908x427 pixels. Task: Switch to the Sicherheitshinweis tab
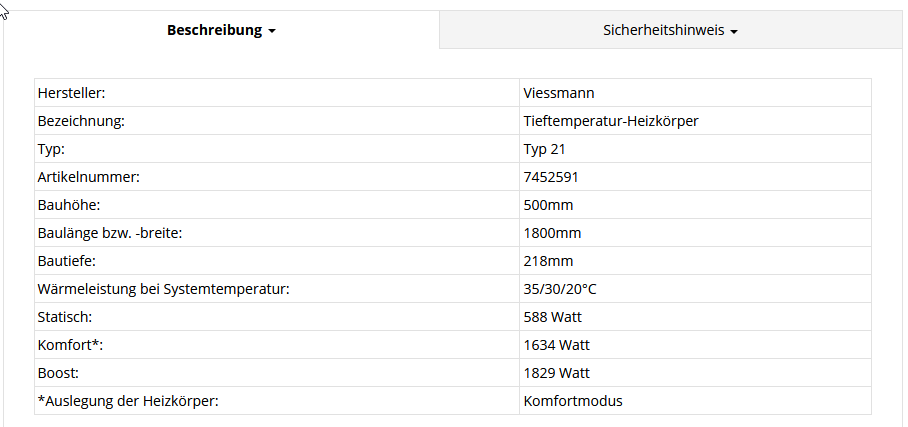click(x=670, y=30)
